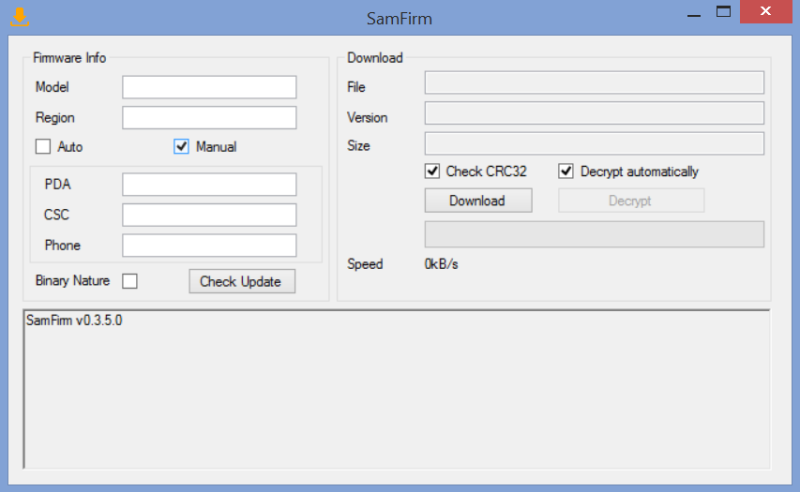
Task: Select the Size read-only field
Action: 594,143
